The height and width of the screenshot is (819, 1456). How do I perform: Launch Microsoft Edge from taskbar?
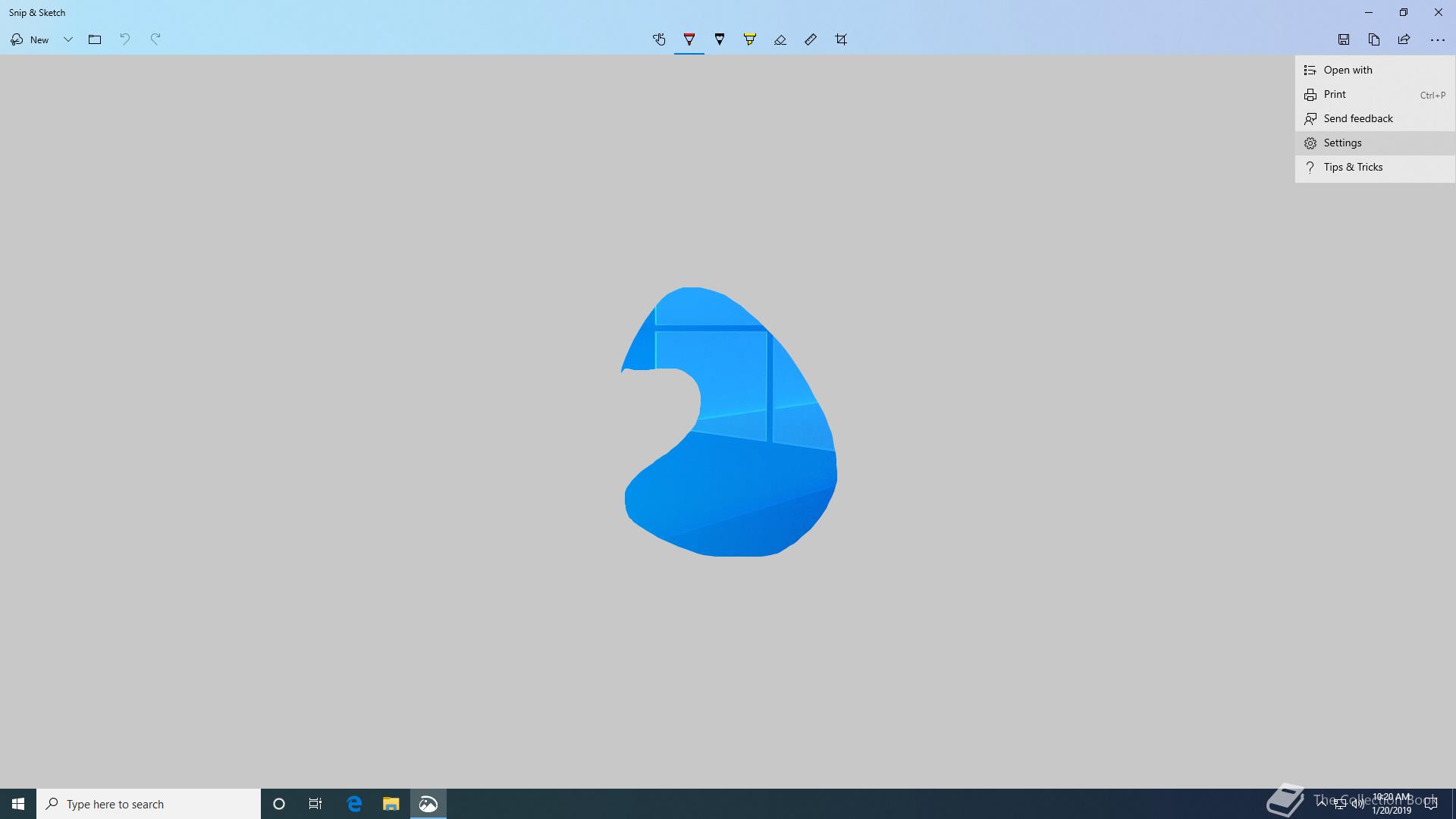[x=354, y=804]
